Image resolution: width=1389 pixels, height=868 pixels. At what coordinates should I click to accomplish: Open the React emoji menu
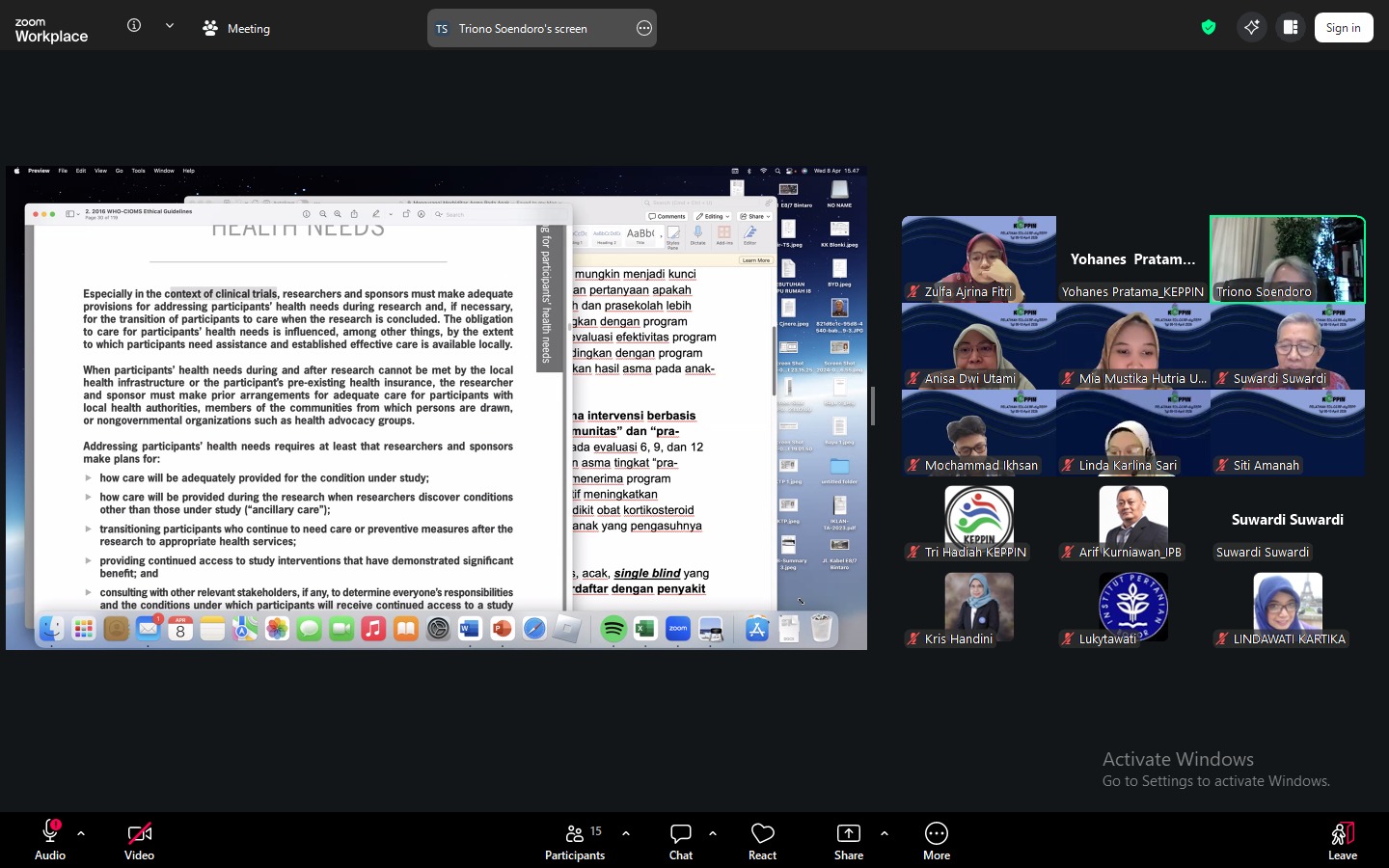point(762,840)
